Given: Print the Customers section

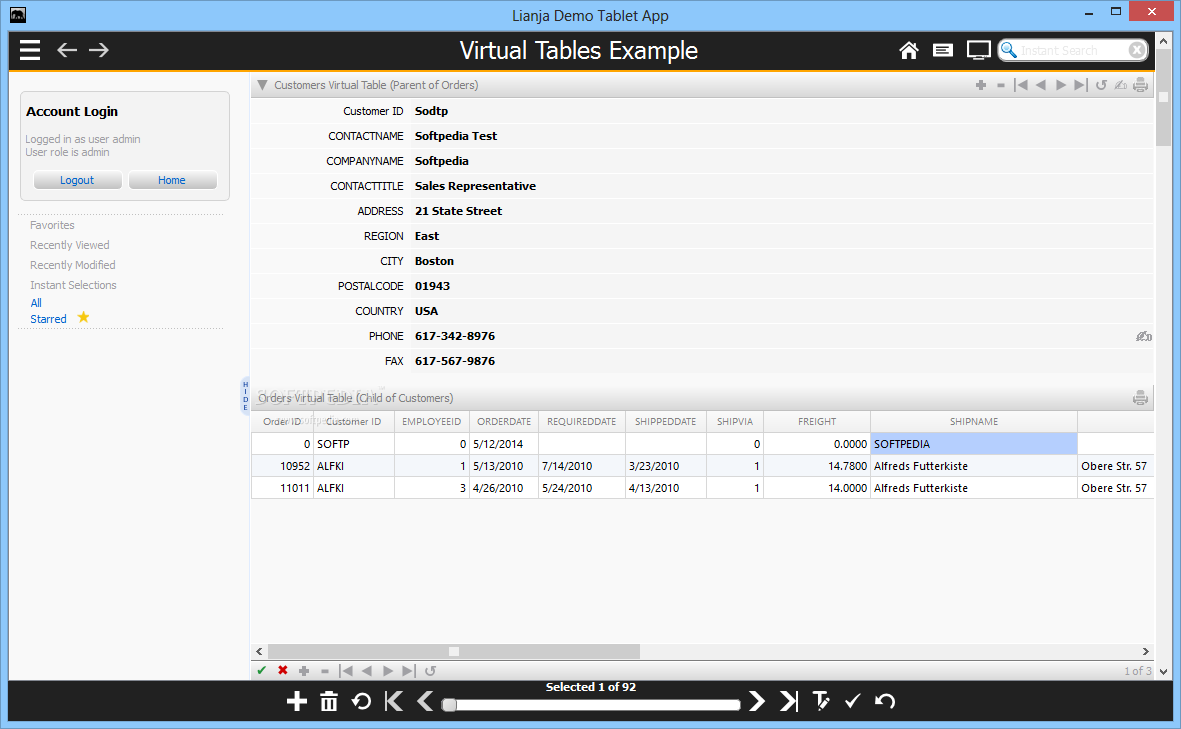Looking at the screenshot, I should click(x=1140, y=85).
